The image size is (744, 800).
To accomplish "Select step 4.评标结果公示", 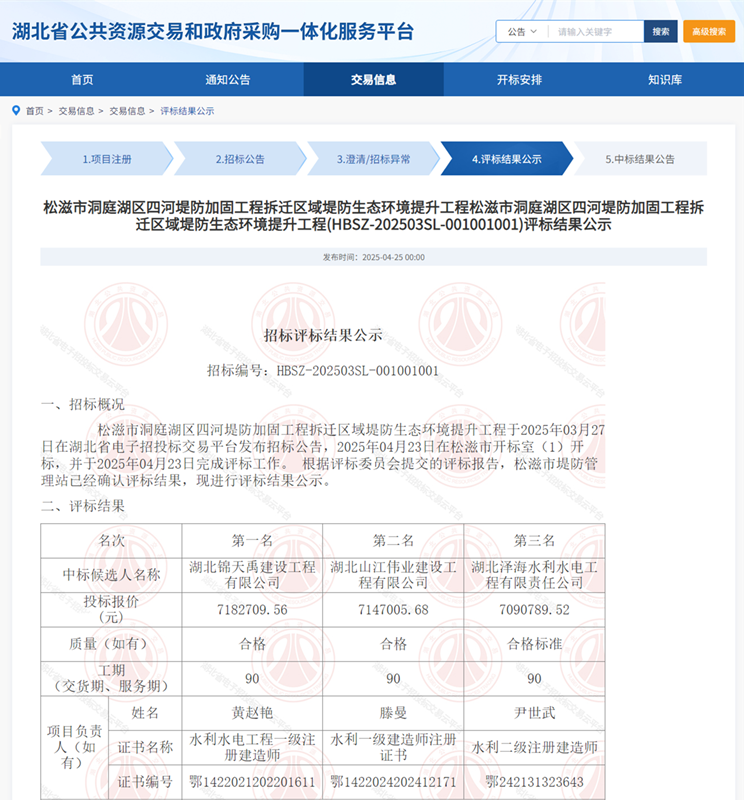I will pos(506,159).
